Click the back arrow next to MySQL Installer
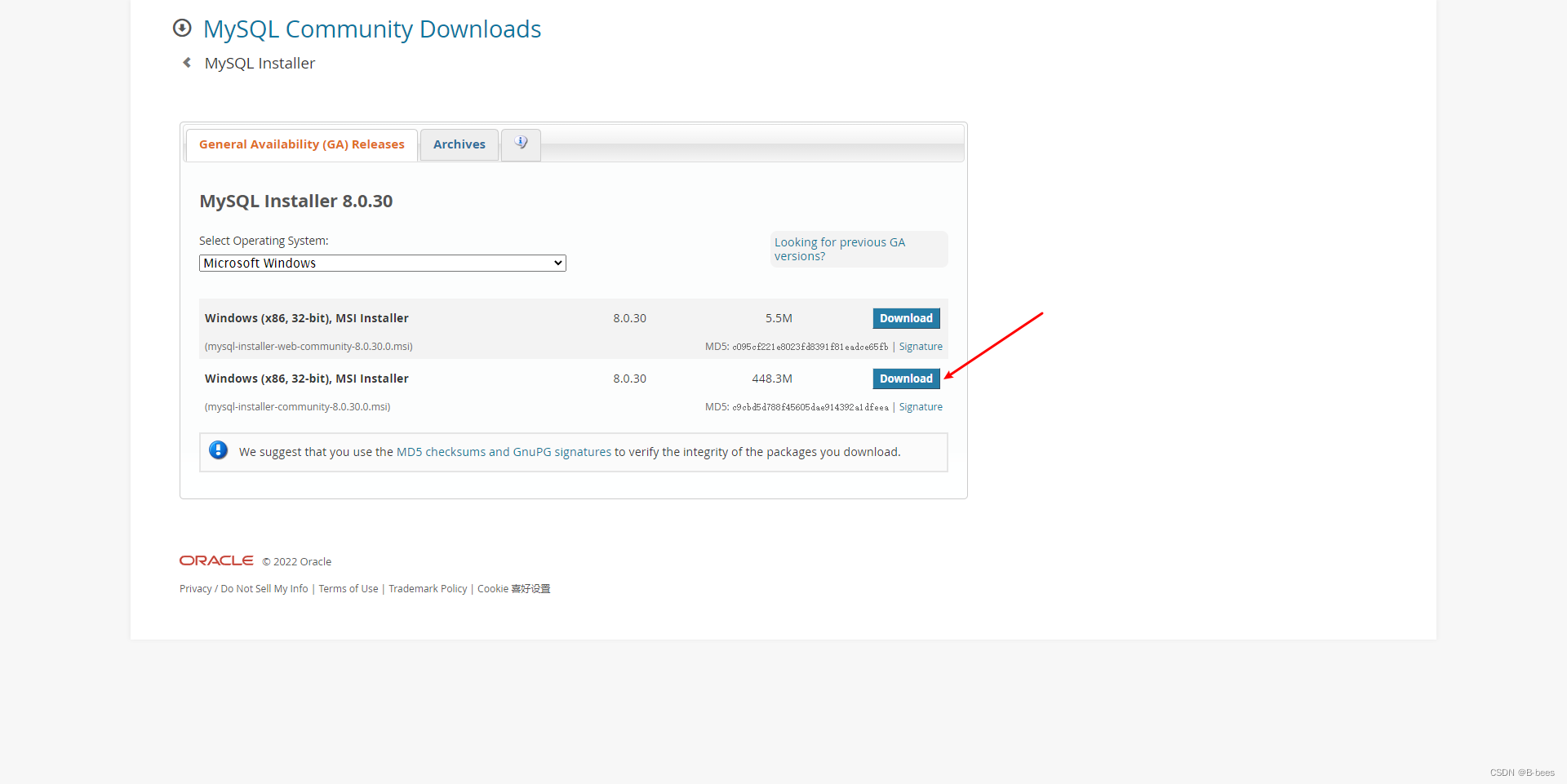The image size is (1567, 784). (x=187, y=63)
